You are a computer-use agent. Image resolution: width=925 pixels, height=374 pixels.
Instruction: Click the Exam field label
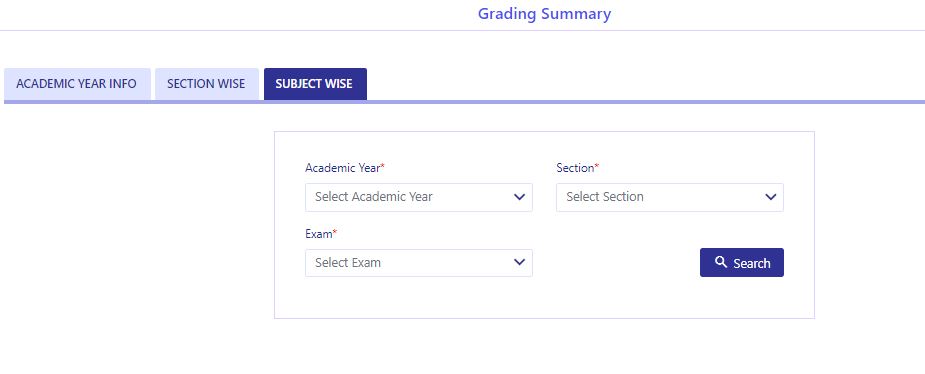319,234
